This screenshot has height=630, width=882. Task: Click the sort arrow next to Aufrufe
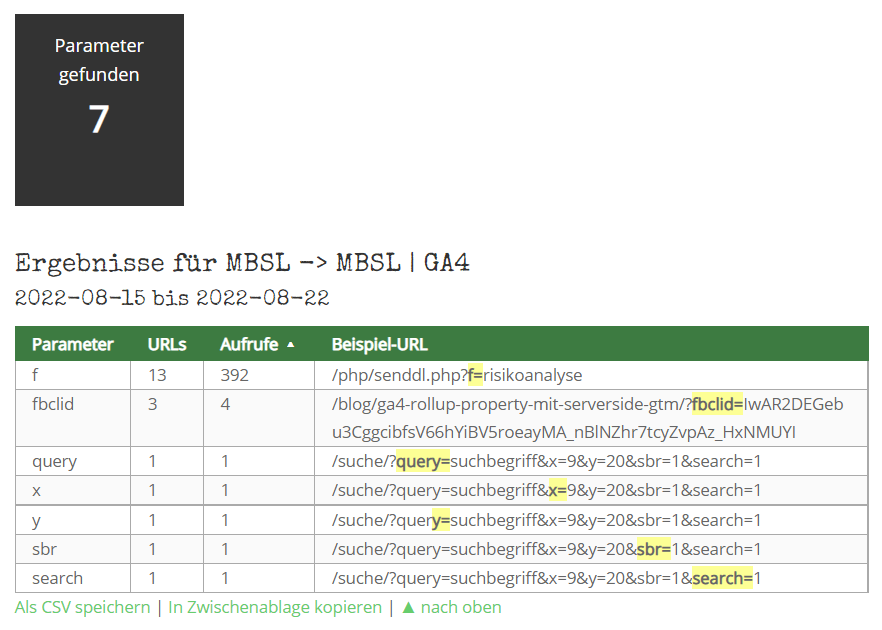(x=291, y=345)
